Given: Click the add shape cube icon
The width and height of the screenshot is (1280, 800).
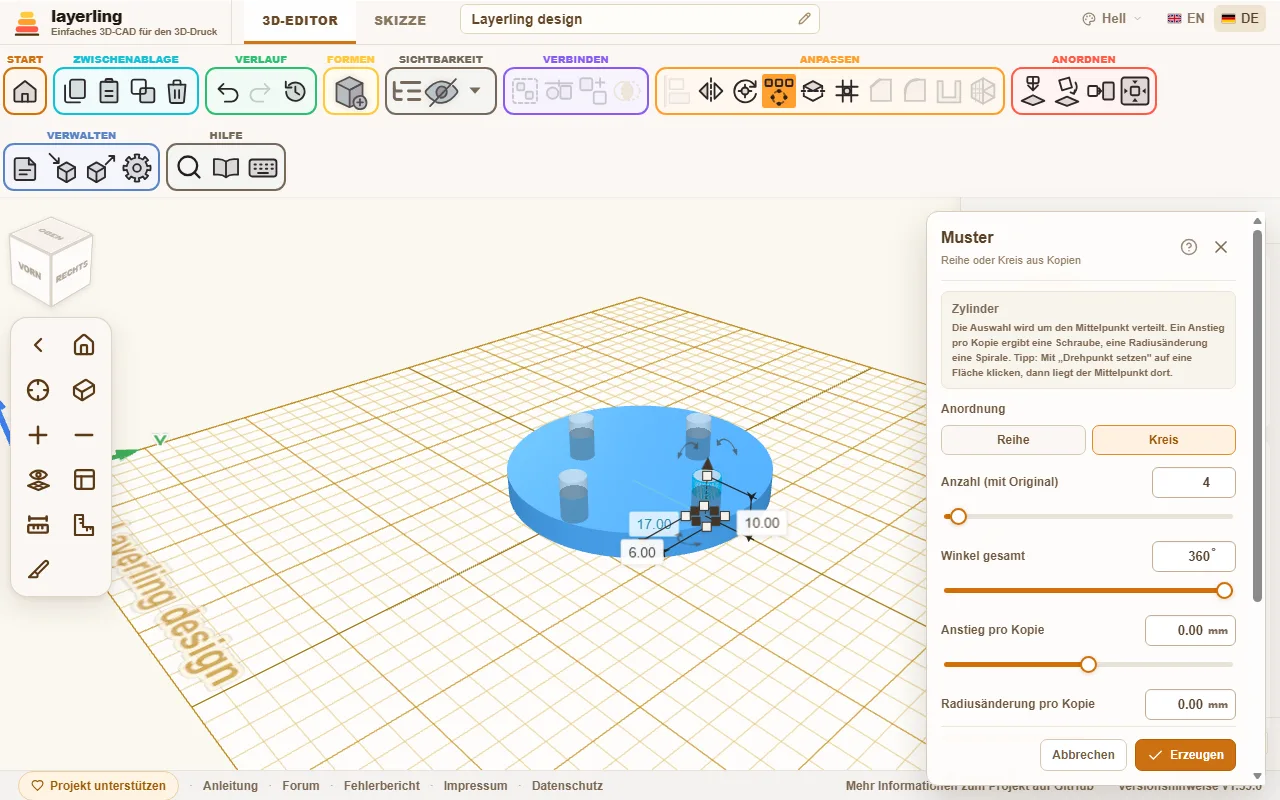Looking at the screenshot, I should pyautogui.click(x=351, y=91).
